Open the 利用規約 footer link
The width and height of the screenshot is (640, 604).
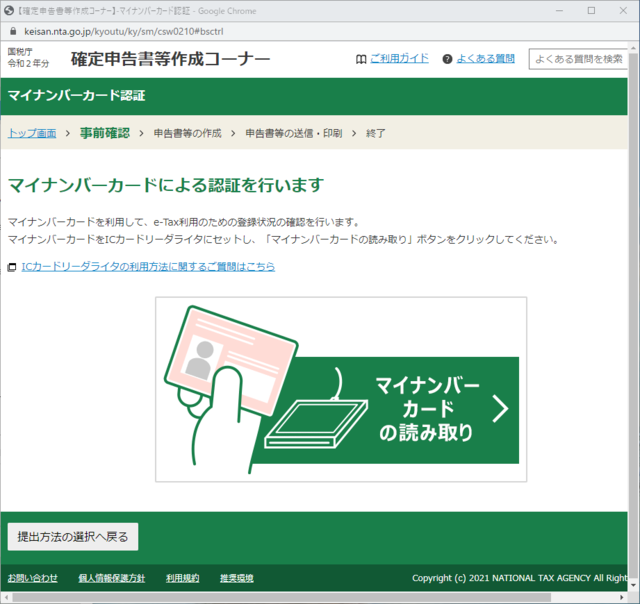[x=182, y=578]
